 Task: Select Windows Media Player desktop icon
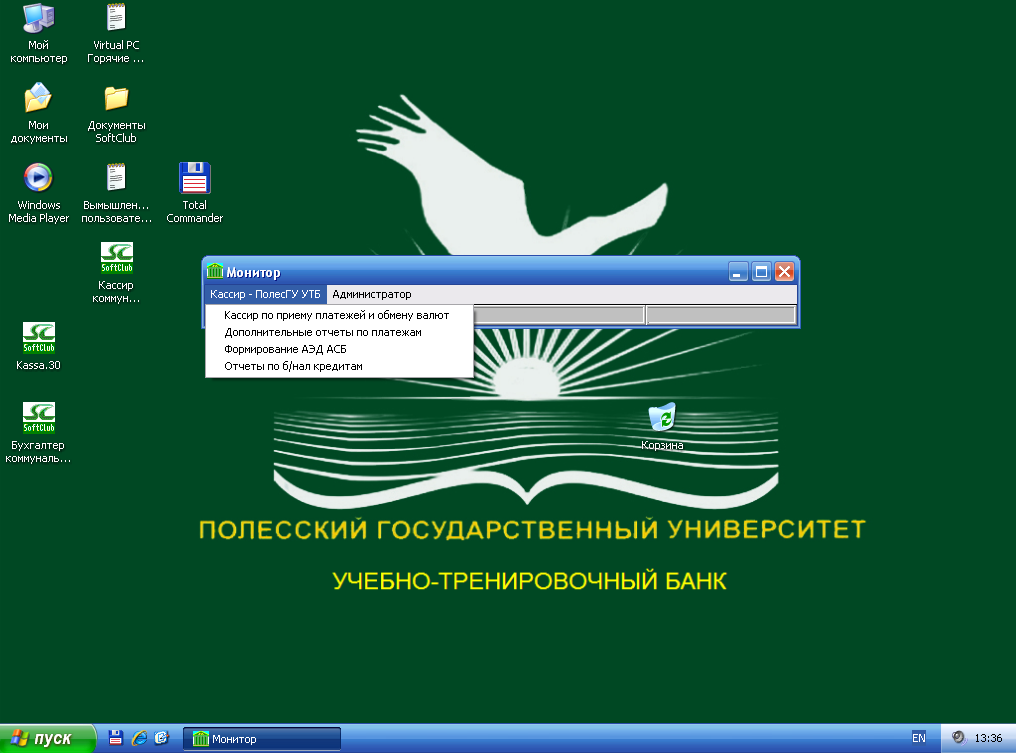click(38, 194)
